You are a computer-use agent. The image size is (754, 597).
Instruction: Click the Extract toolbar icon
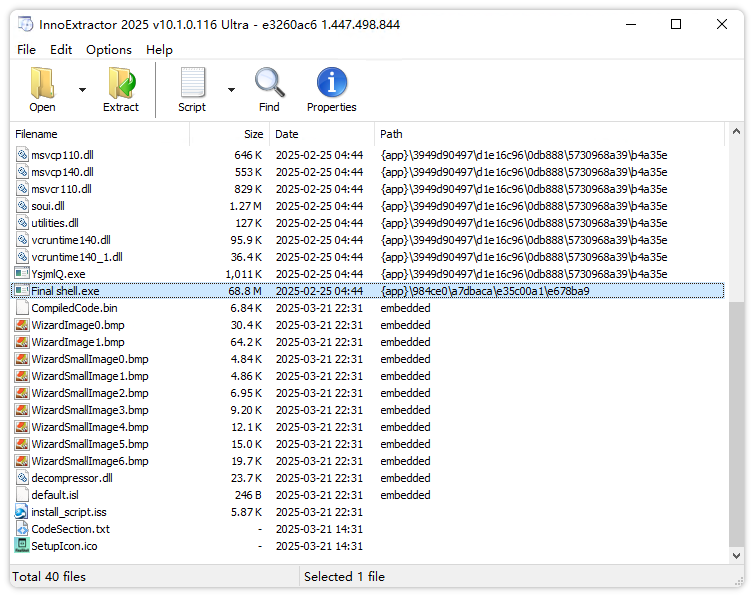[x=121, y=83]
